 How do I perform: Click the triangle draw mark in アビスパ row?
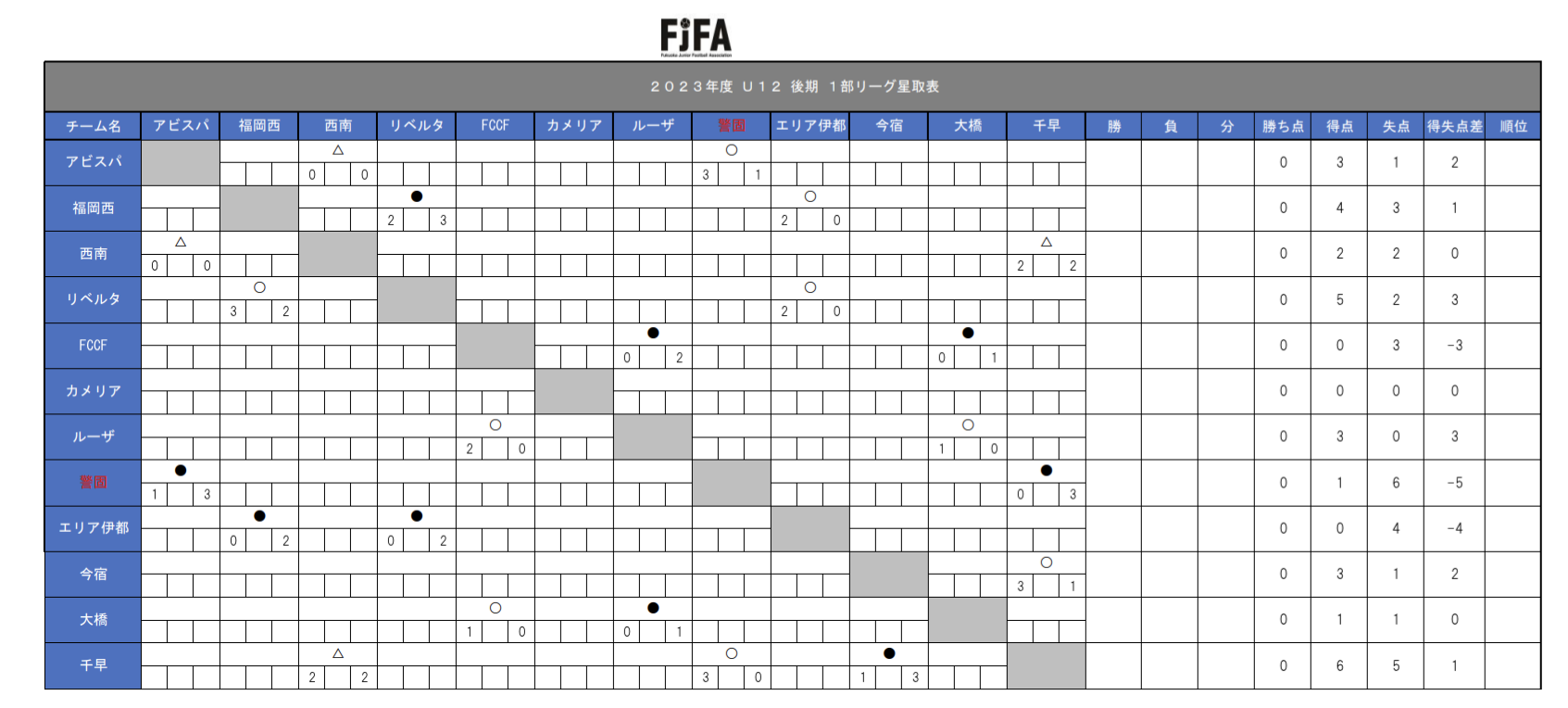click(x=338, y=150)
